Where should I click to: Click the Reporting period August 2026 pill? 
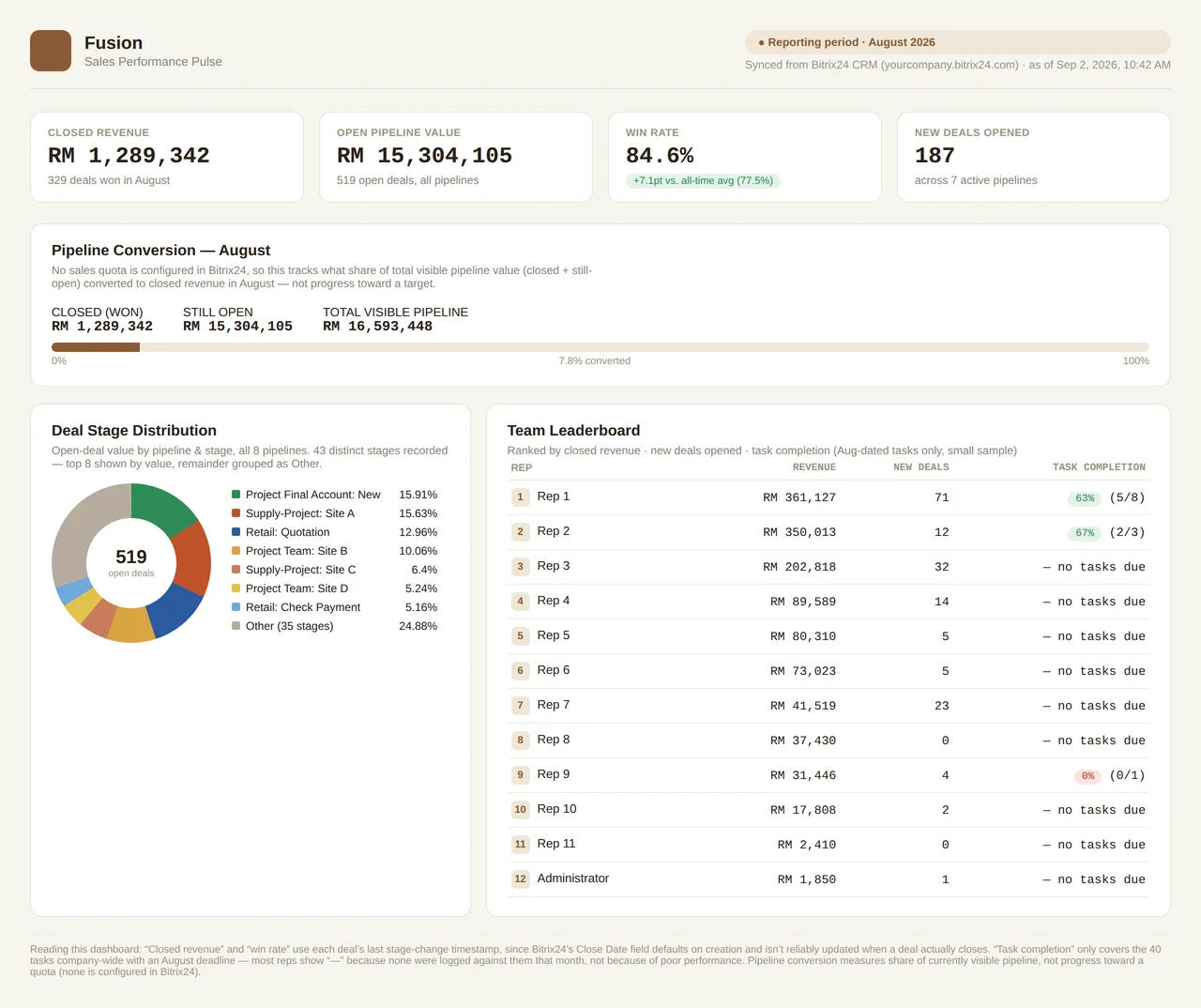point(957,42)
